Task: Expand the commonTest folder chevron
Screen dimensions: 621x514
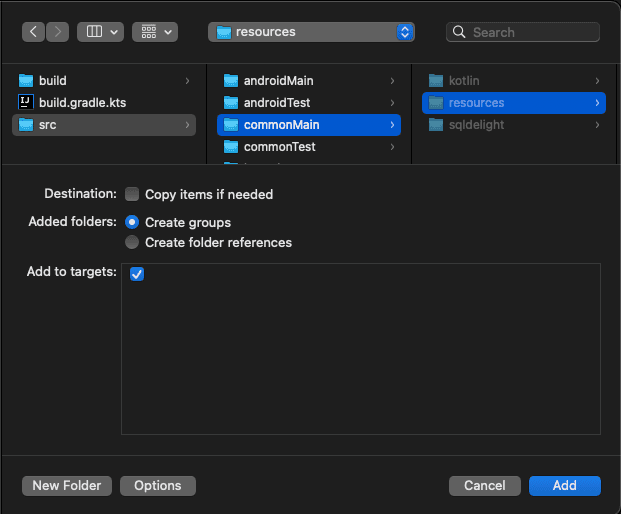Action: pos(393,147)
